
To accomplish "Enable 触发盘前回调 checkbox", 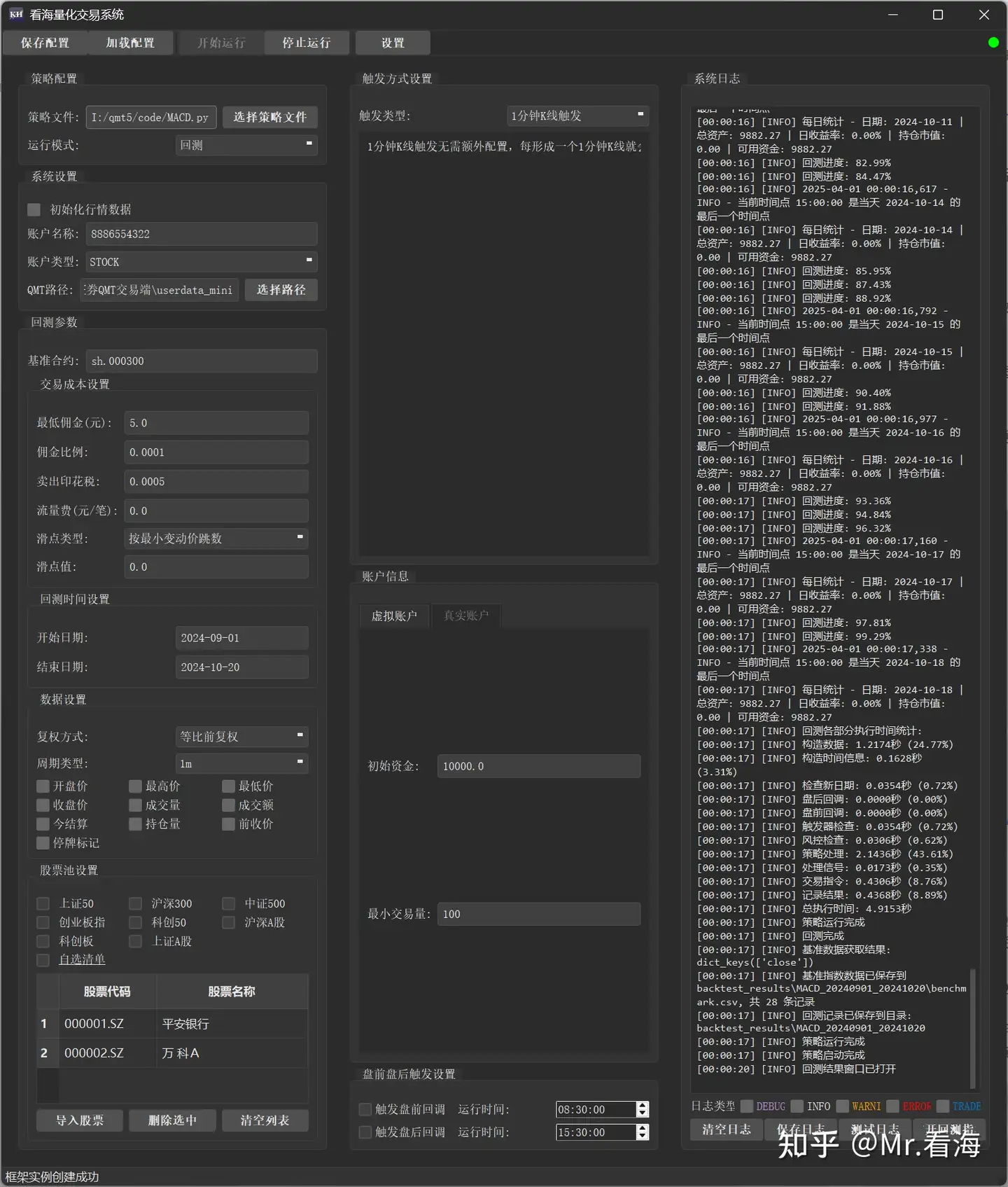I will coord(365,1109).
